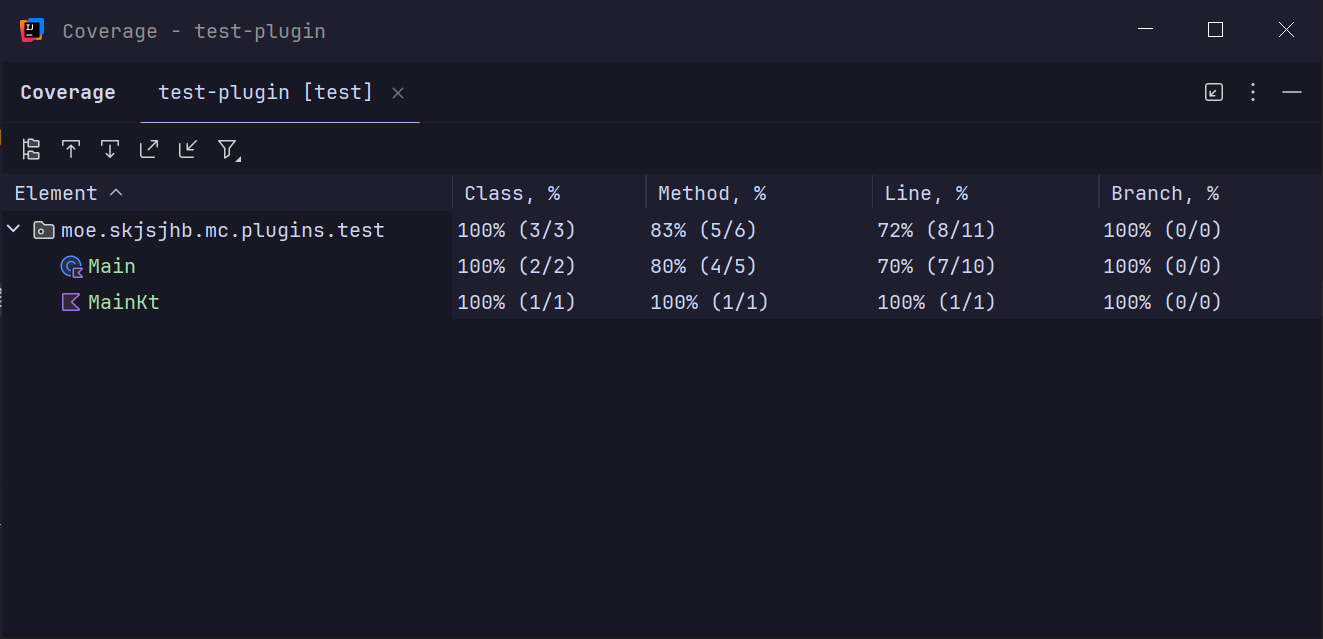Viewport: 1323px width, 639px height.
Task: Click the export coverage report icon
Action: tap(149, 150)
